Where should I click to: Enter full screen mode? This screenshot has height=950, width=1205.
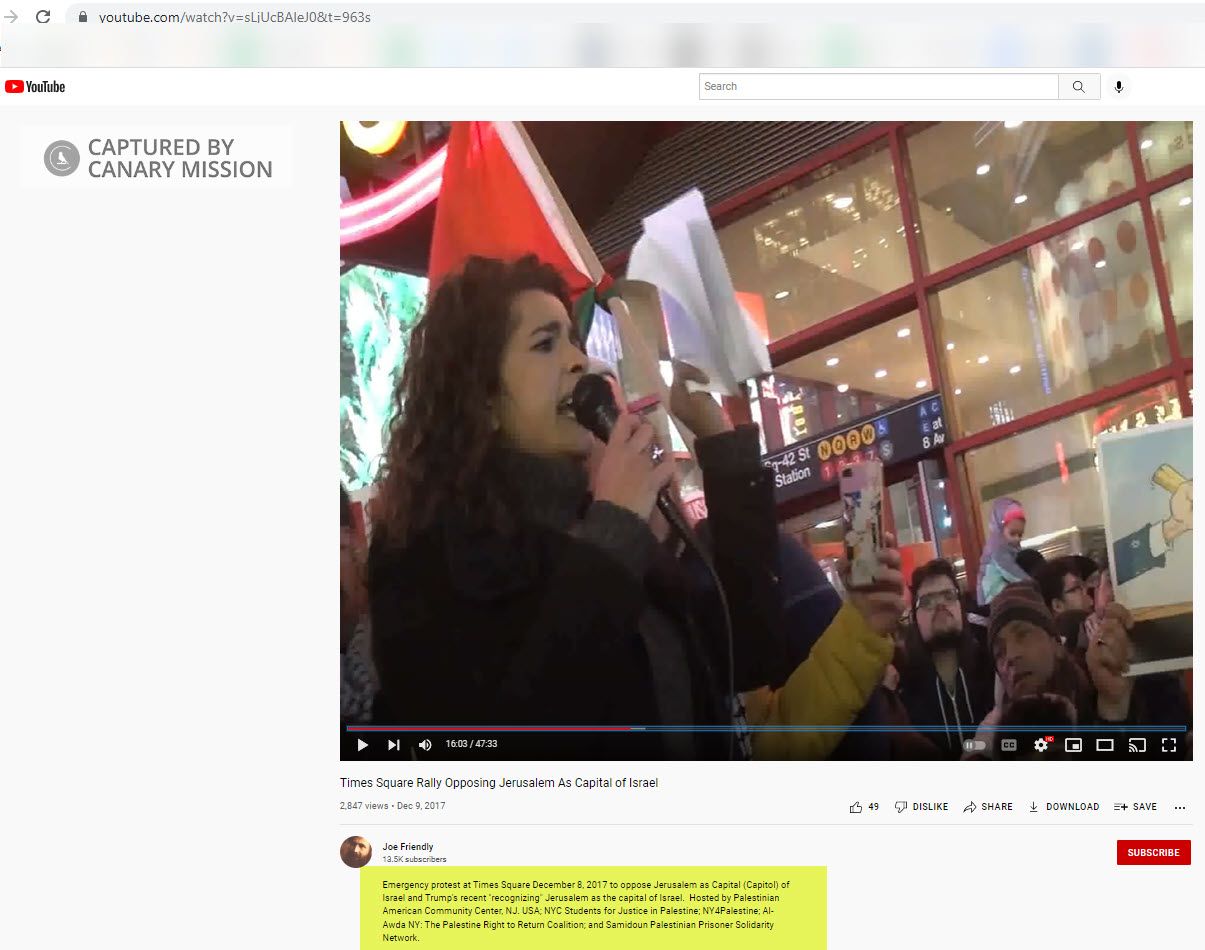[1168, 745]
